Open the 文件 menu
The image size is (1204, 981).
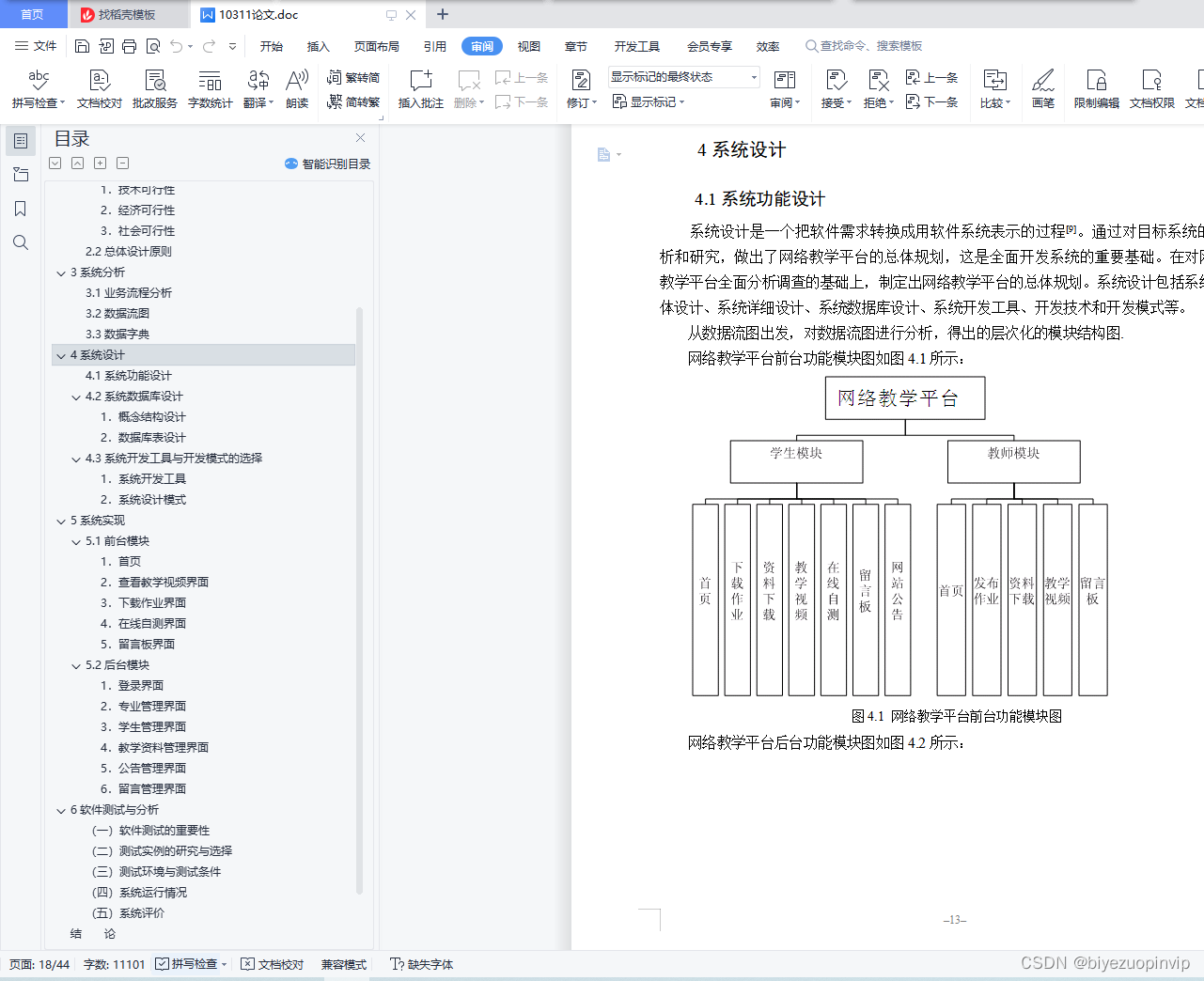point(36,46)
